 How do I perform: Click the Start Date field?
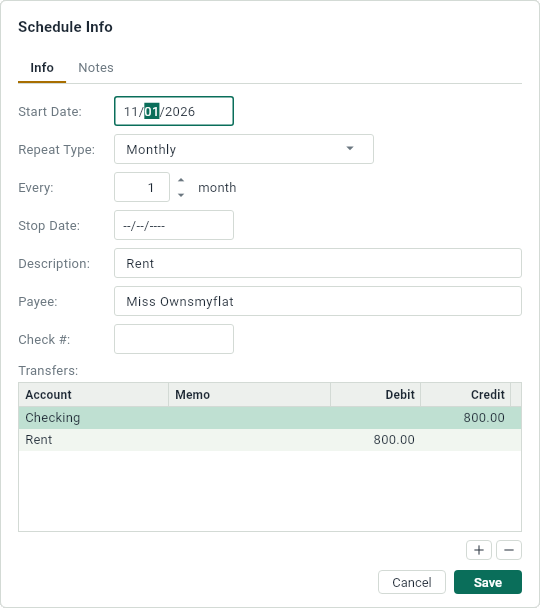[174, 111]
